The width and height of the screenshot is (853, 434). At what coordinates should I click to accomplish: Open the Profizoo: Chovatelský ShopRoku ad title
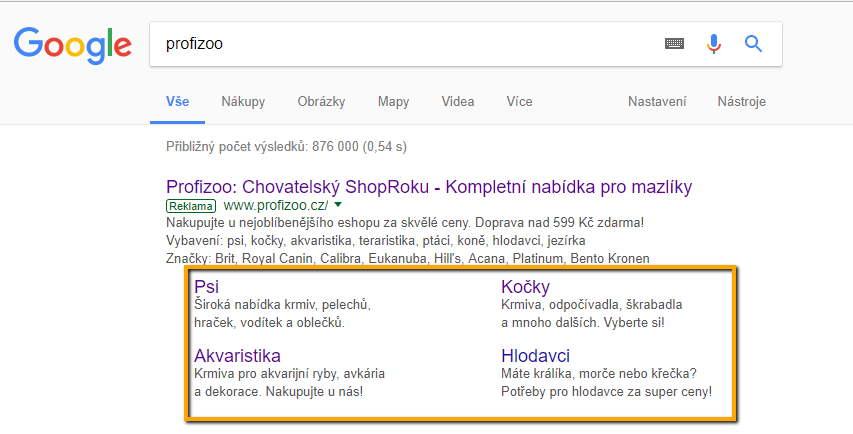point(429,187)
